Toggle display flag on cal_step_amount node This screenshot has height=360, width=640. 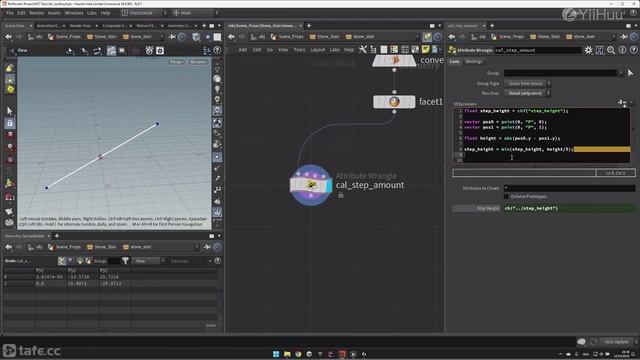coord(329,185)
